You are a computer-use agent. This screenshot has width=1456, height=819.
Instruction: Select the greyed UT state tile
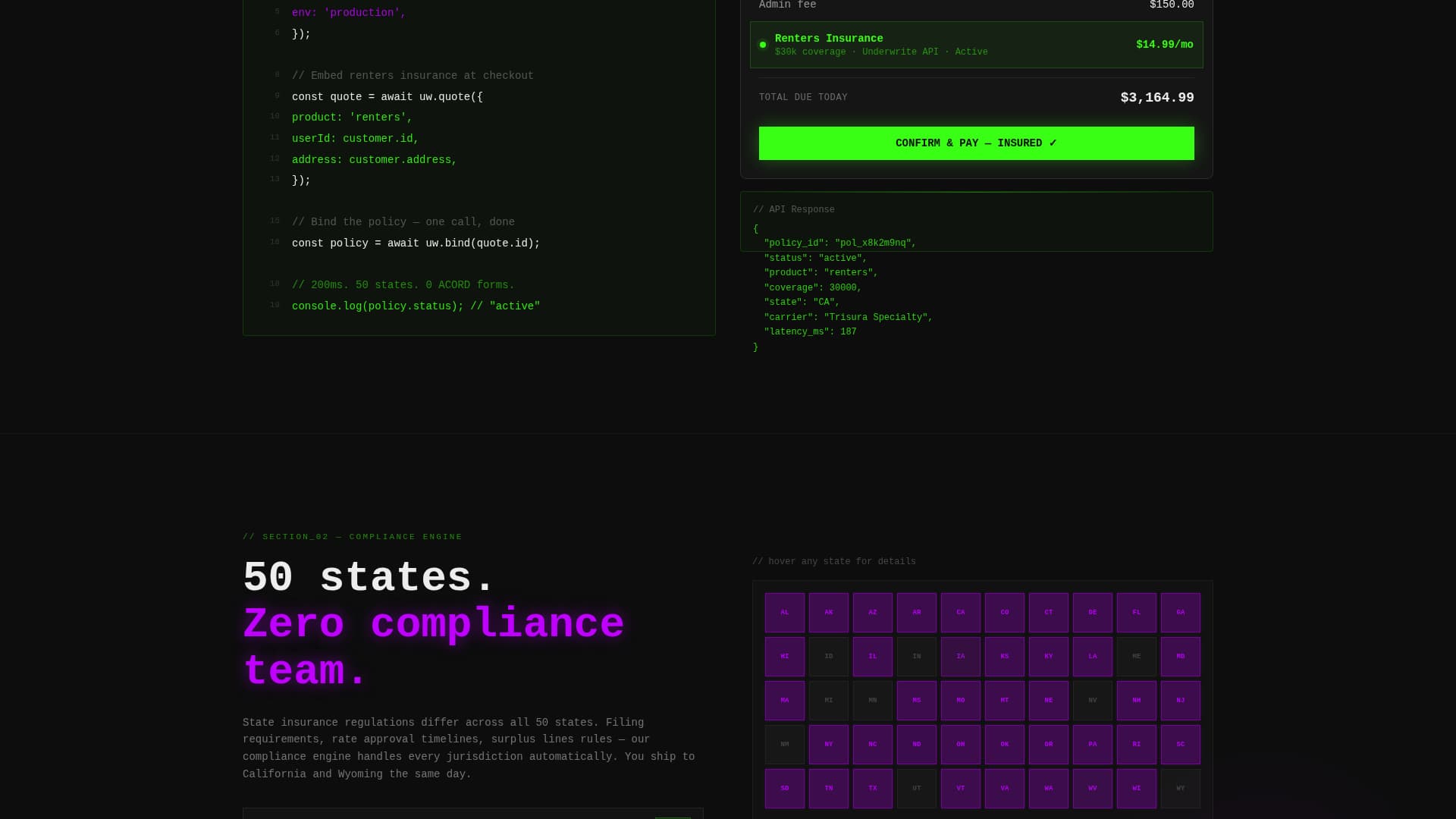(917, 789)
